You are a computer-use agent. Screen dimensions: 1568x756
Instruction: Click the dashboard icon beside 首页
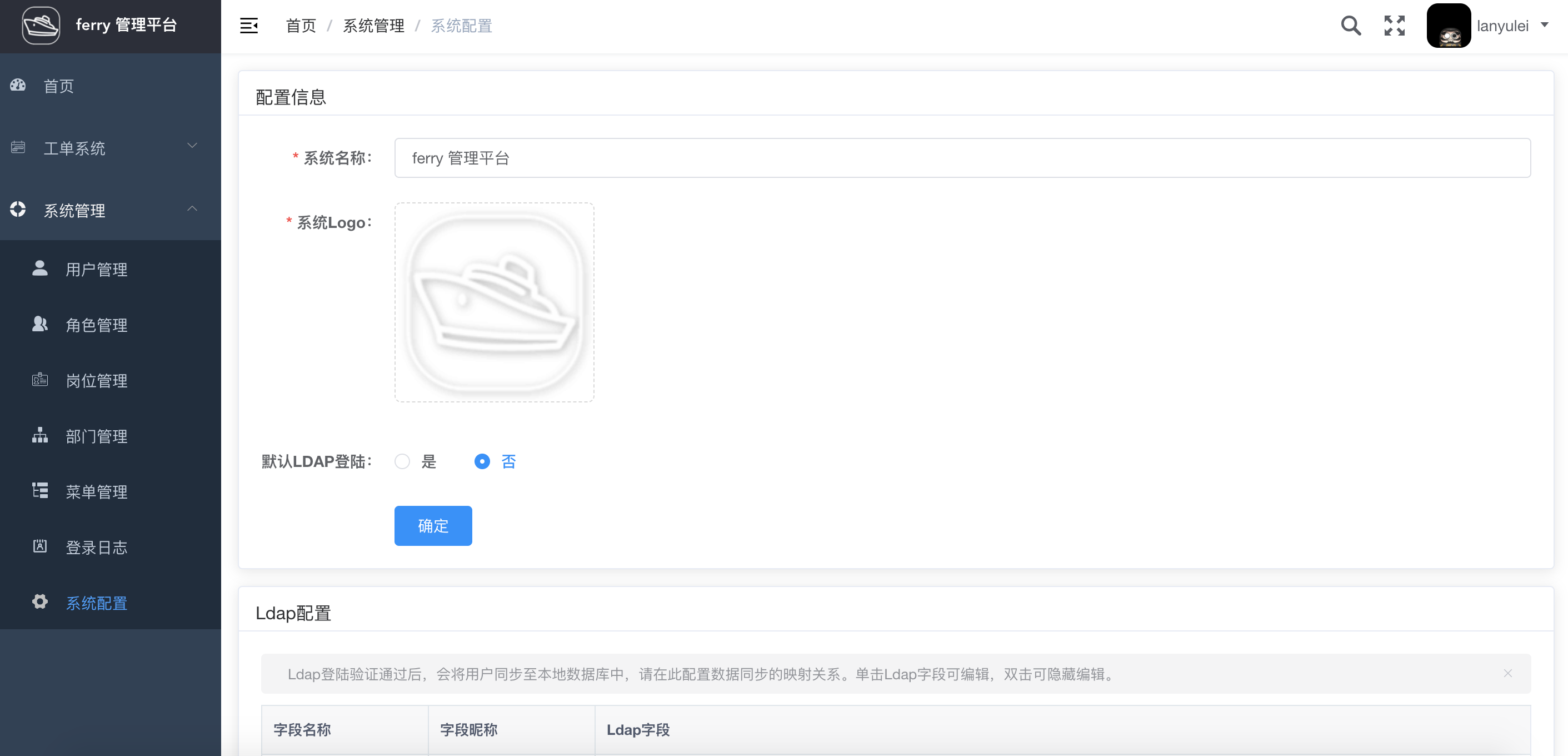pos(18,85)
